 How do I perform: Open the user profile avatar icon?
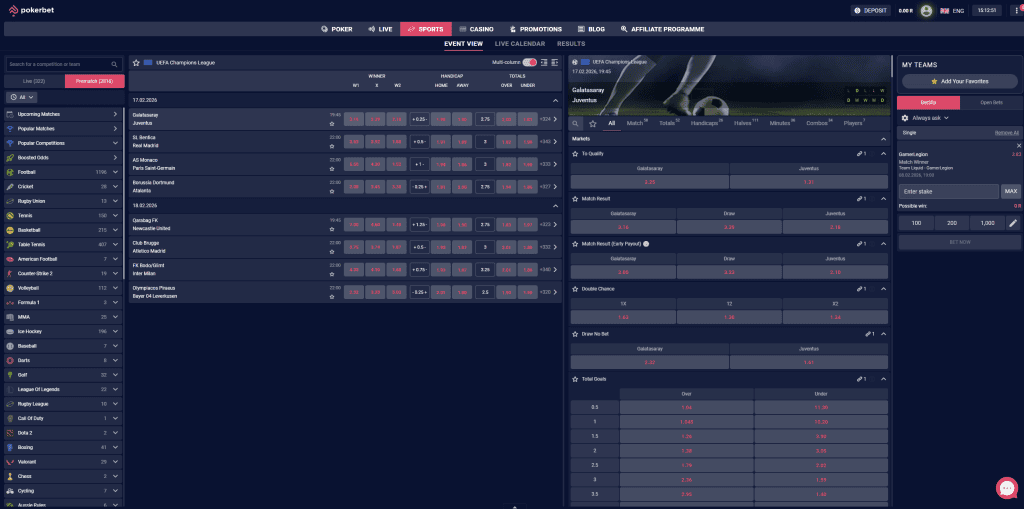coord(926,10)
